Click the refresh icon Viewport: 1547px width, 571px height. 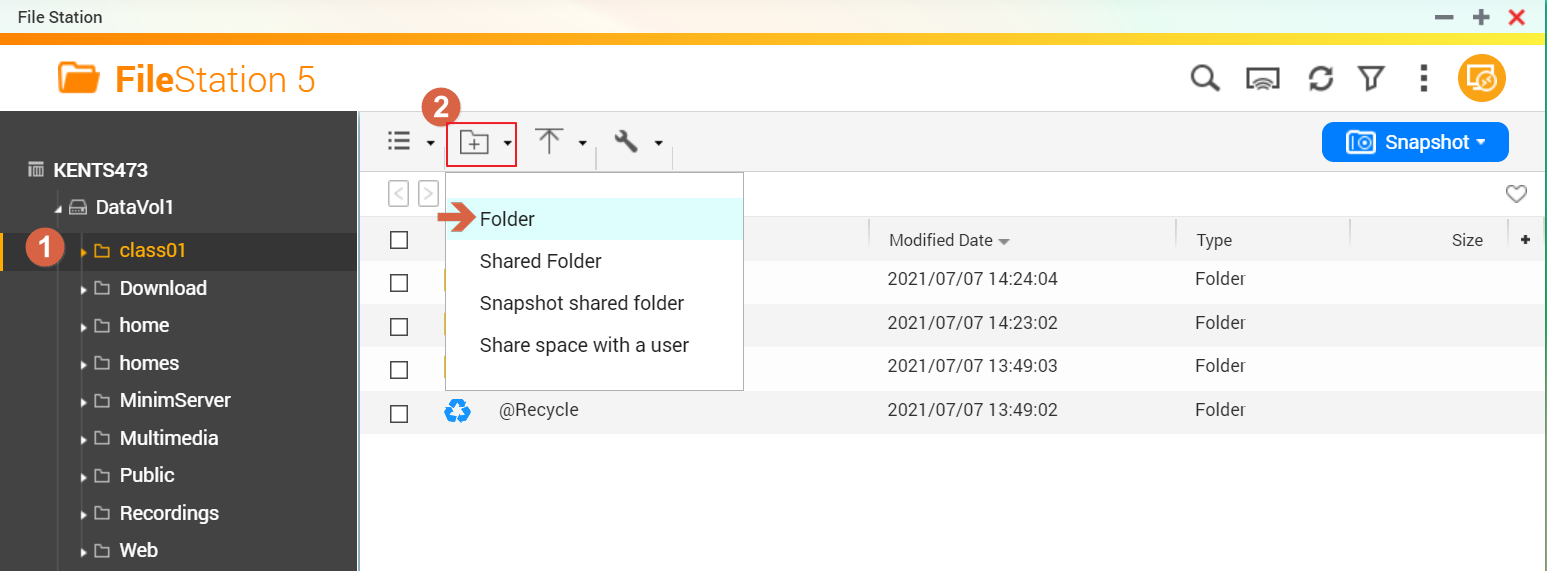1321,78
